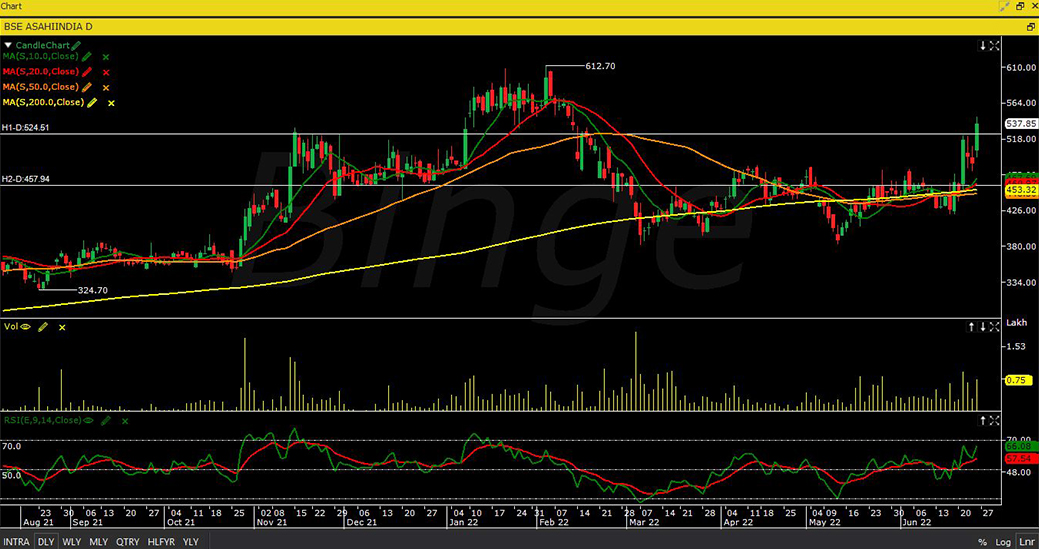Maximize the RSI pane
The width and height of the screenshot is (1039, 549).
(x=995, y=421)
